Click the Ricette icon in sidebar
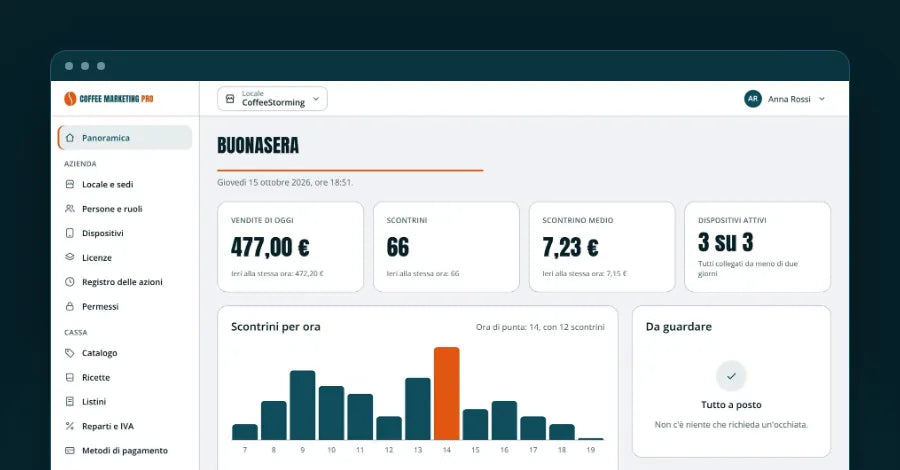This screenshot has width=900, height=470. [70, 377]
